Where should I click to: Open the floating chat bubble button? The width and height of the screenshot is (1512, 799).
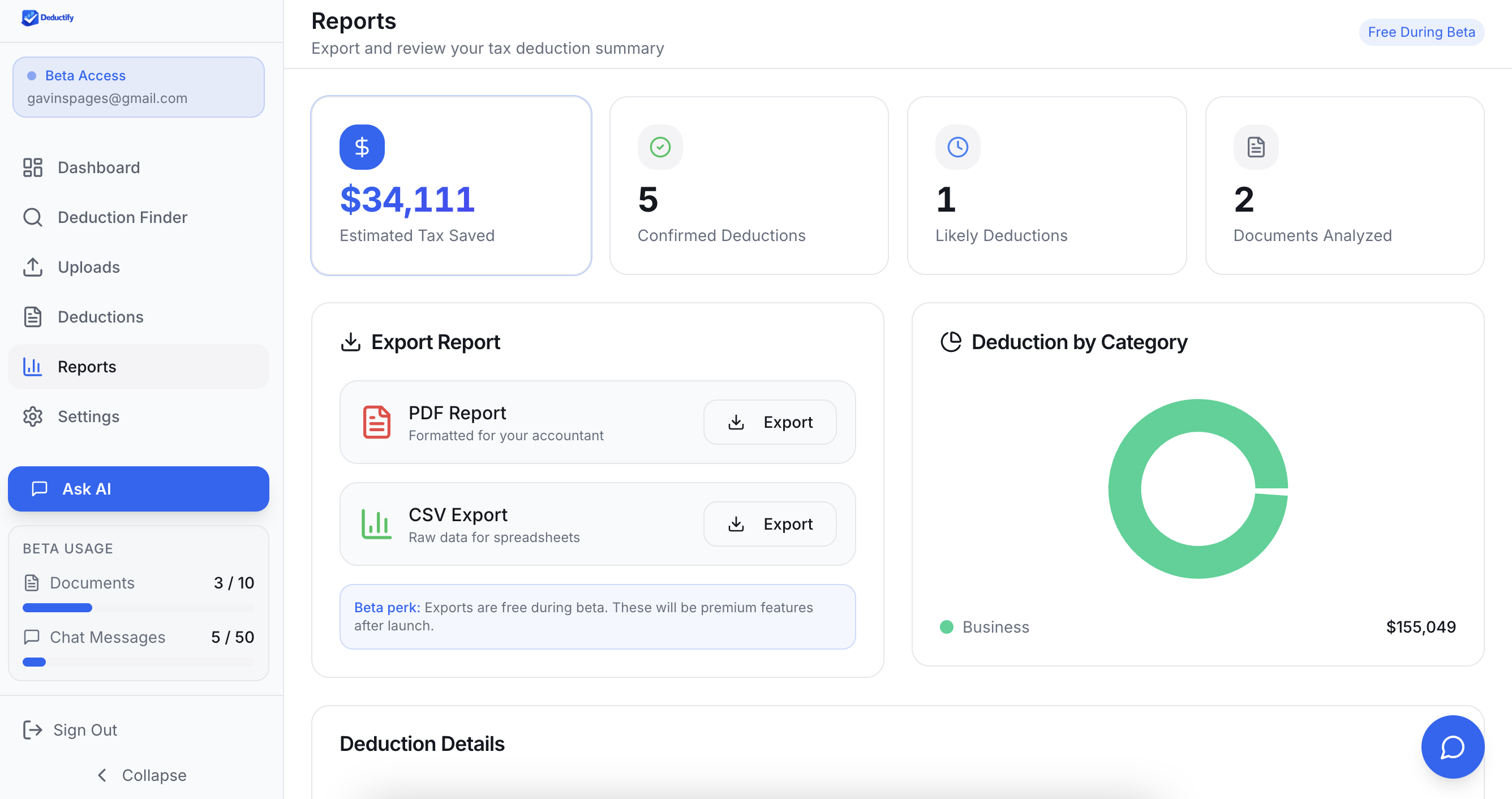coord(1451,746)
